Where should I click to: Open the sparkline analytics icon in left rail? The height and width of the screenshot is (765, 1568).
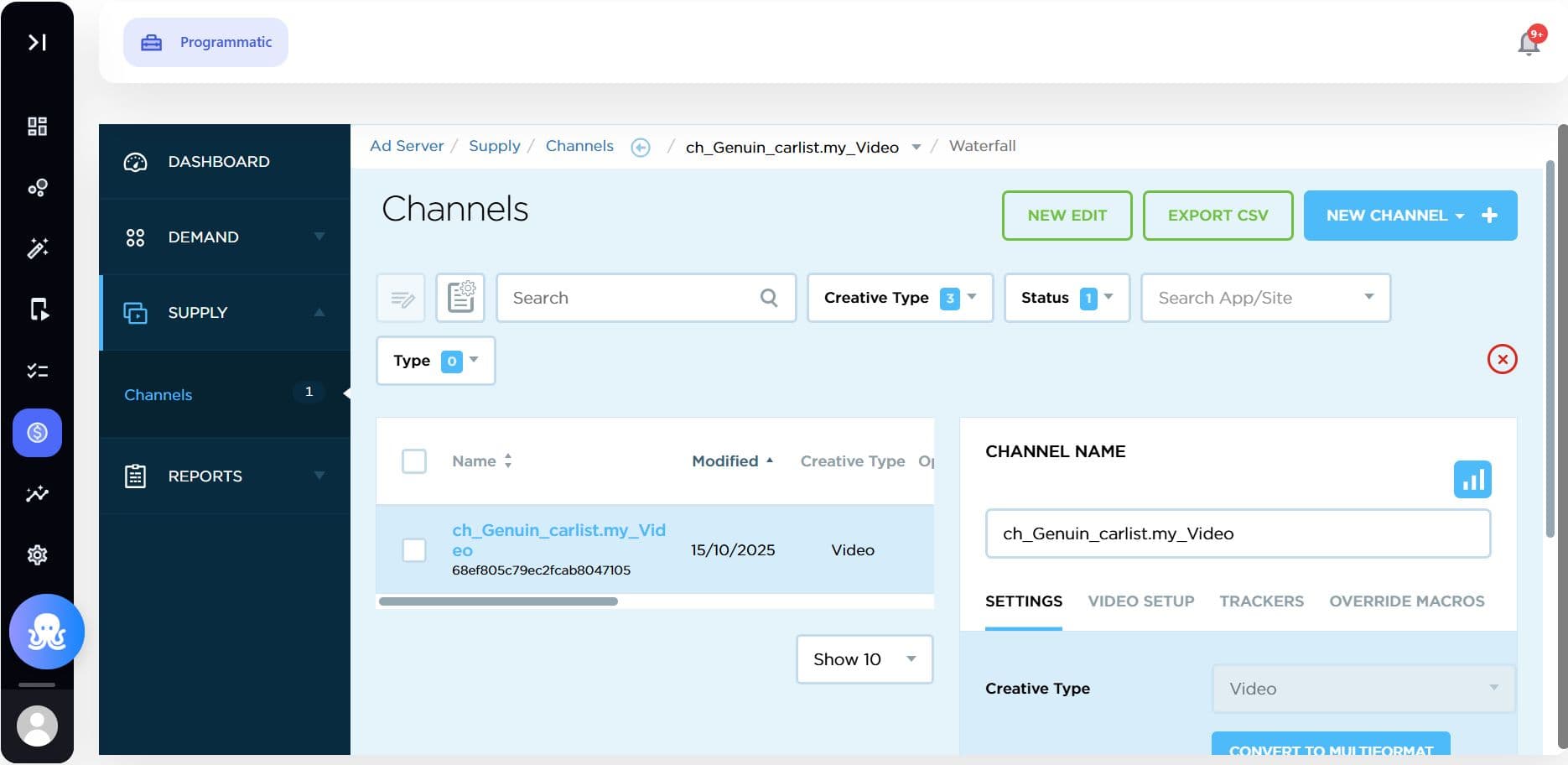pos(37,494)
